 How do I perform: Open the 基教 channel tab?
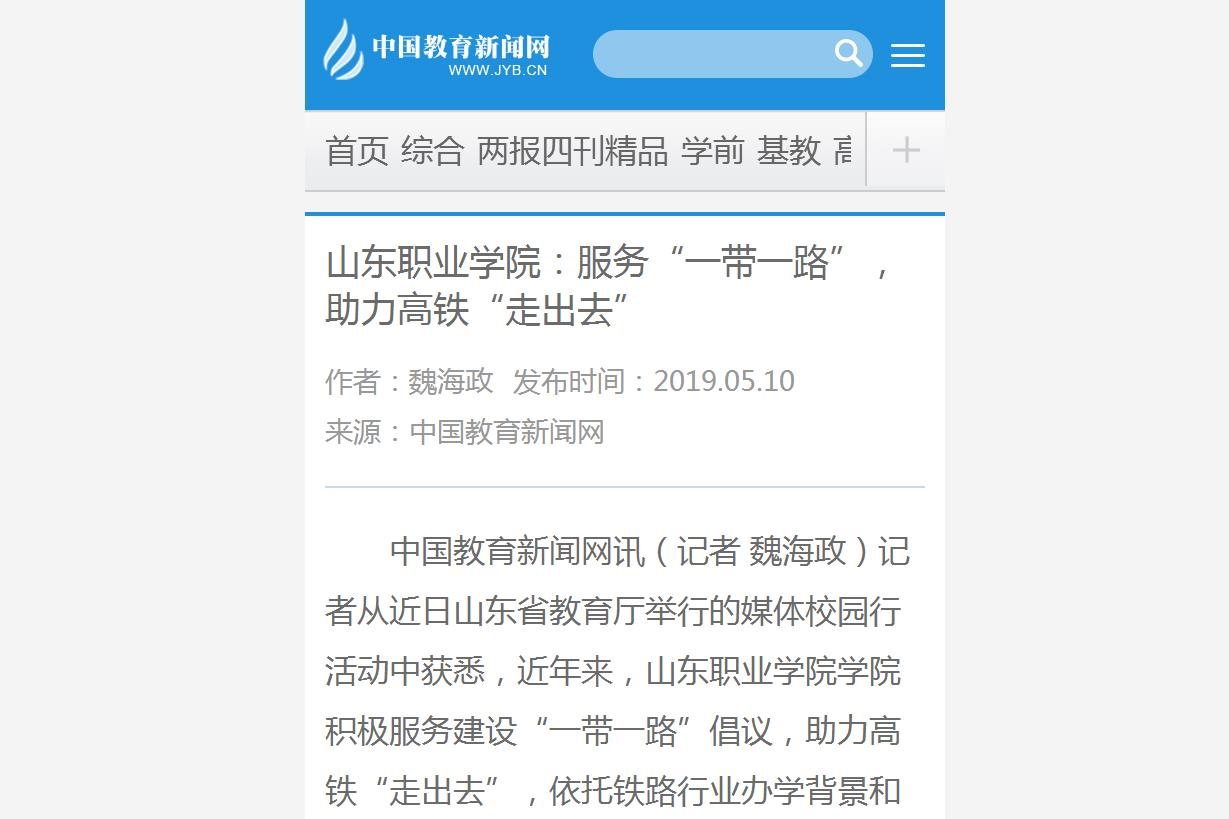tap(789, 151)
